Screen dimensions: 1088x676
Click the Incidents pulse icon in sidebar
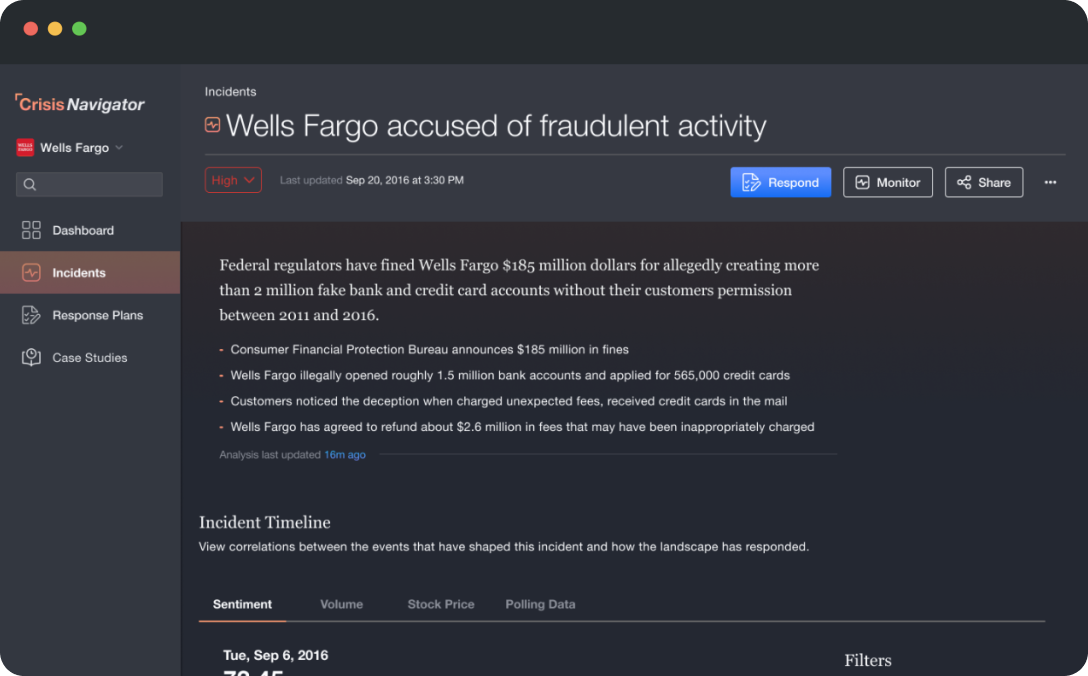pyautogui.click(x=31, y=273)
